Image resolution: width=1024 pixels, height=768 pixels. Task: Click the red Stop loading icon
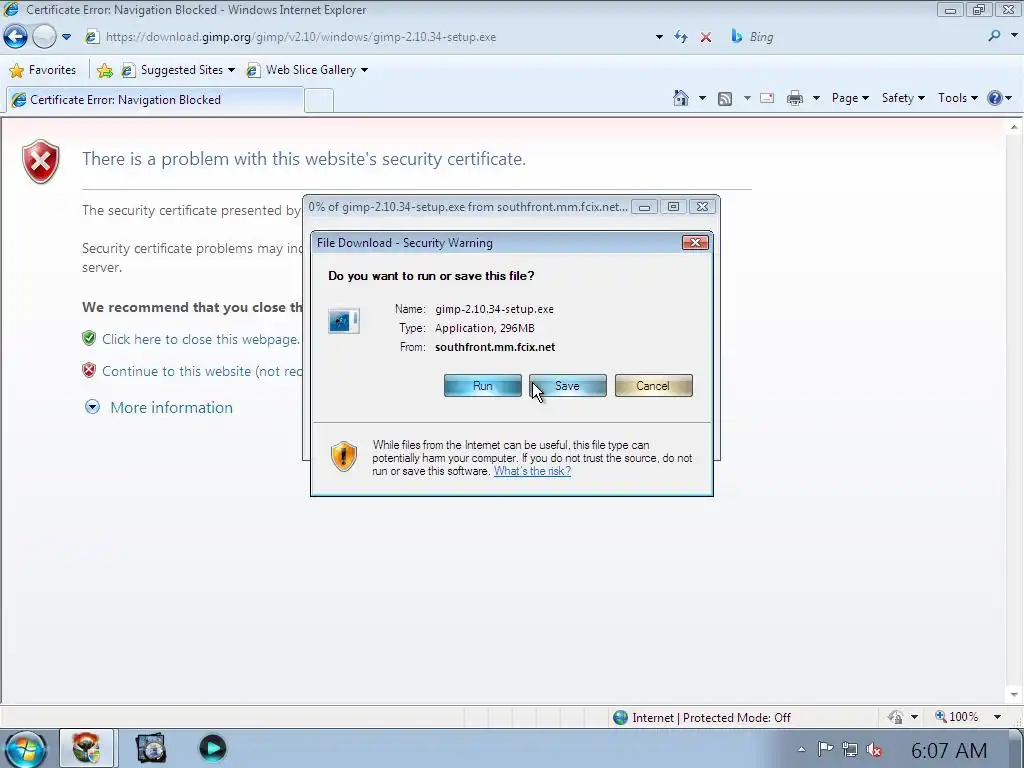pos(706,37)
